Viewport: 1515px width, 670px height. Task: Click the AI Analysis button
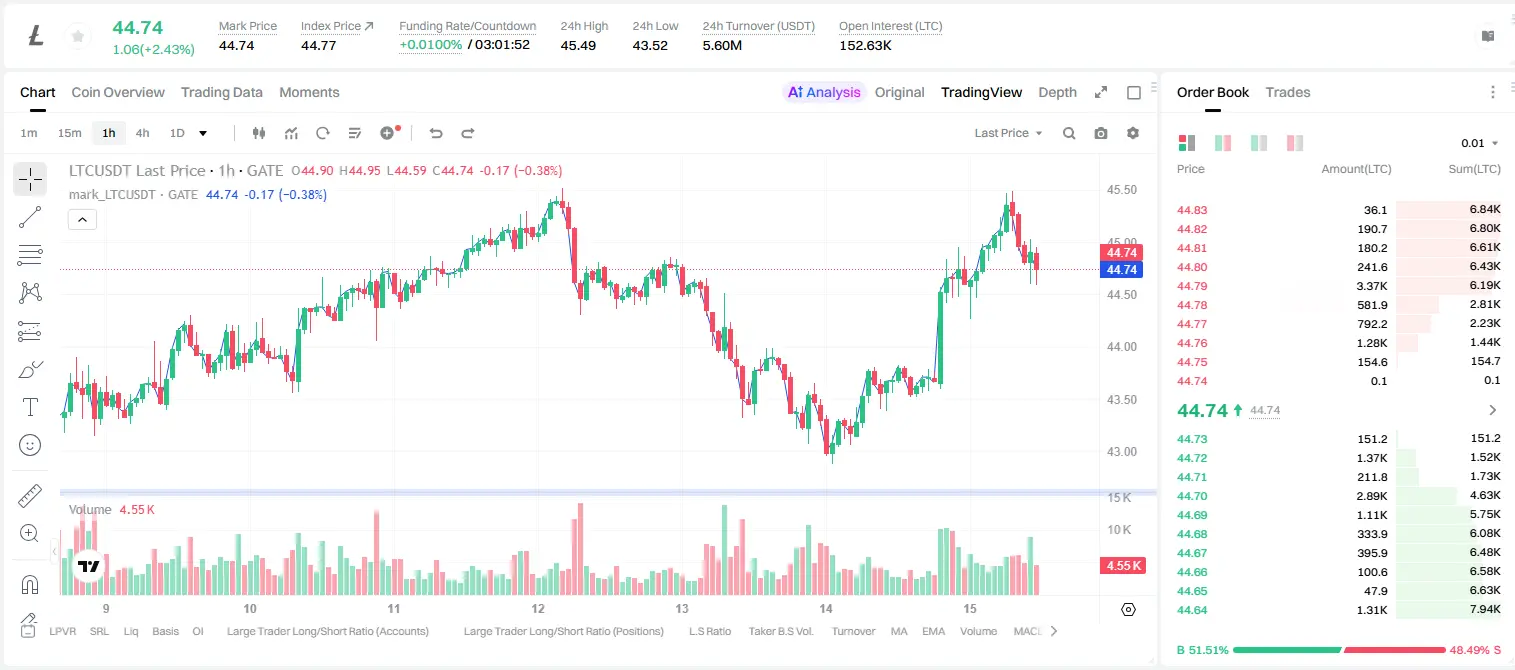coord(824,92)
